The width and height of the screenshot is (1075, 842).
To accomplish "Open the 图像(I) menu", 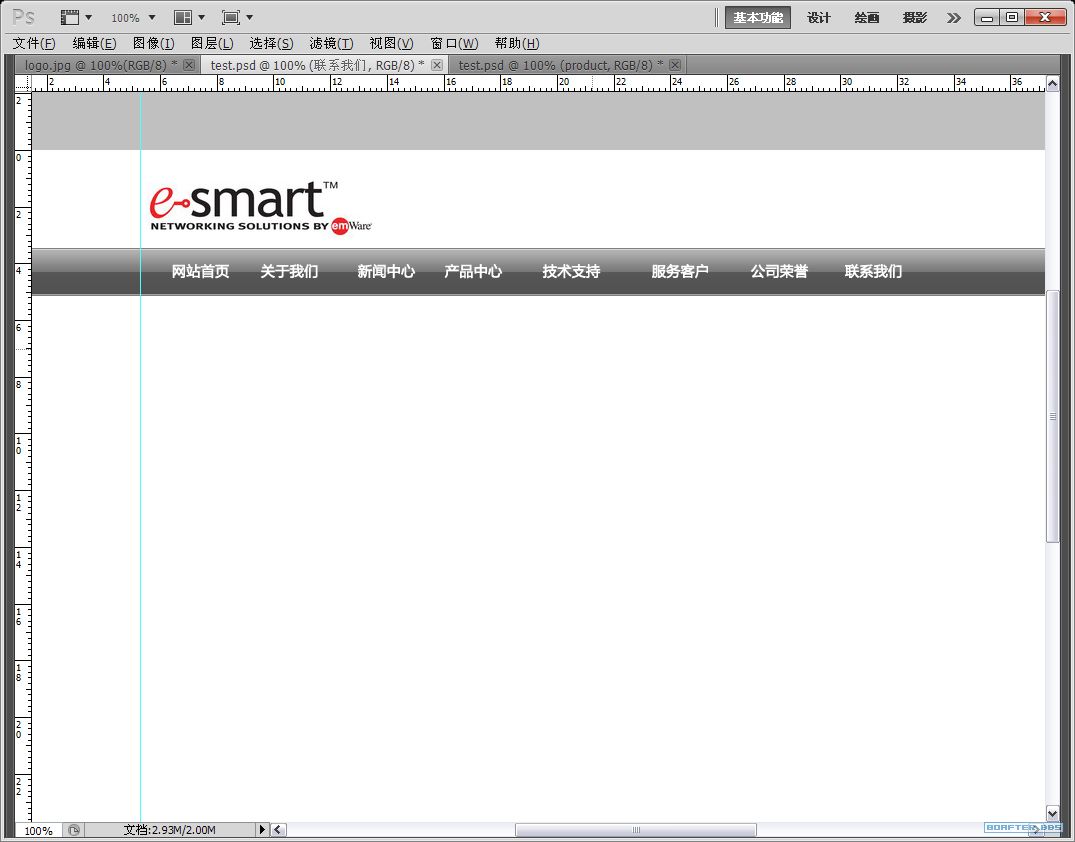I will [x=154, y=43].
